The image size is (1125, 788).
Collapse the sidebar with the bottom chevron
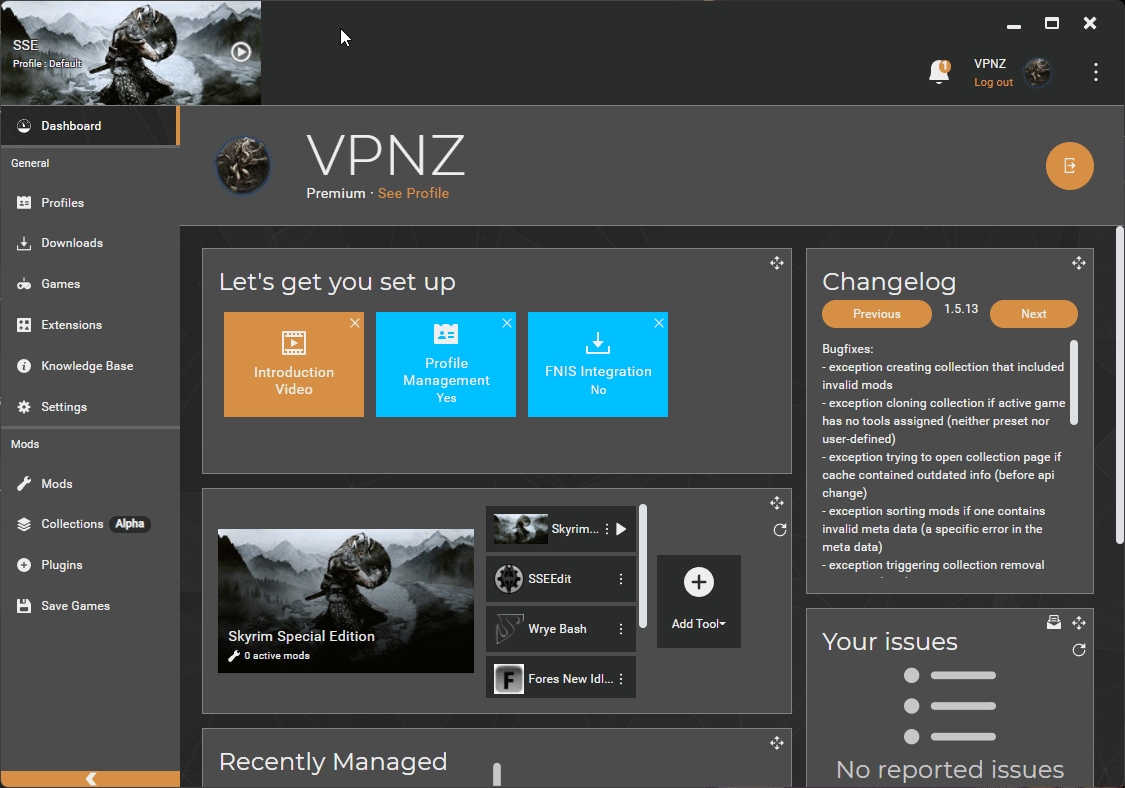point(90,779)
